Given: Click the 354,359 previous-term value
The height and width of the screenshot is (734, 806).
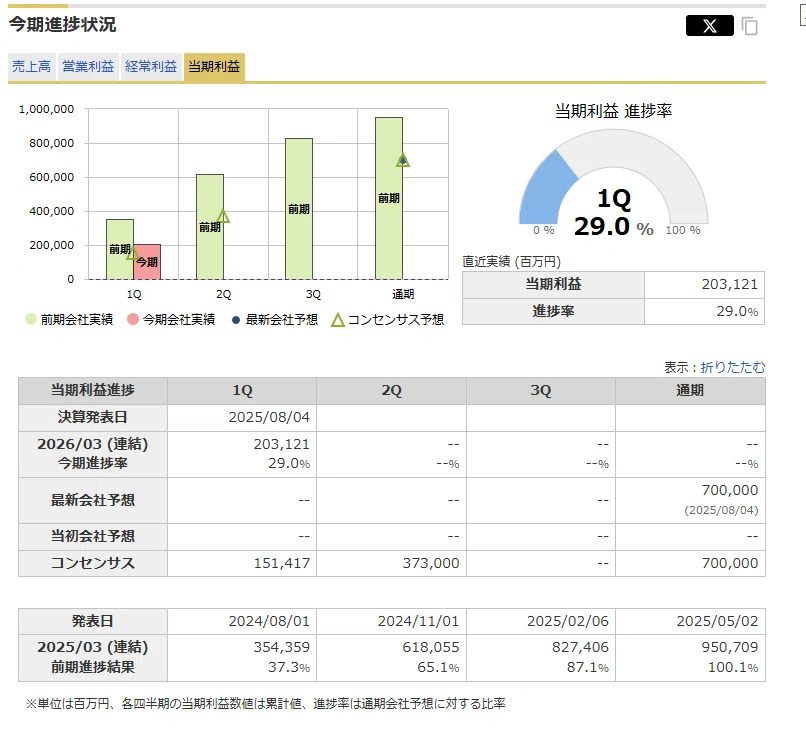Looking at the screenshot, I should point(282,647).
